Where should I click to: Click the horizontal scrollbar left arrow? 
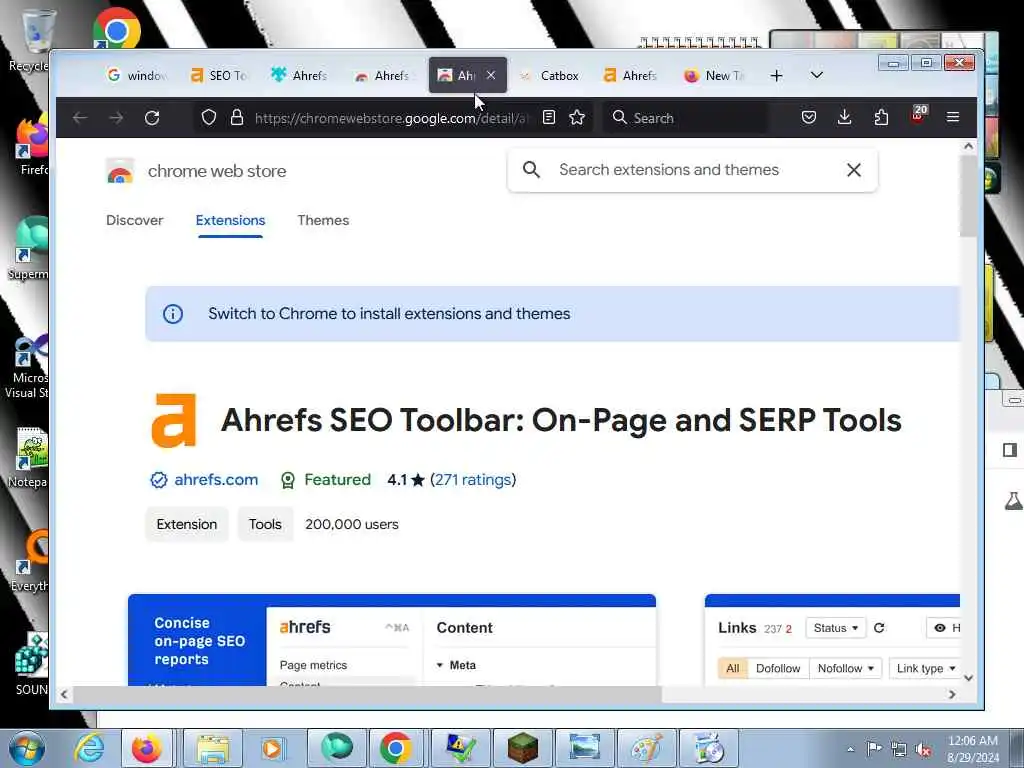(63, 695)
